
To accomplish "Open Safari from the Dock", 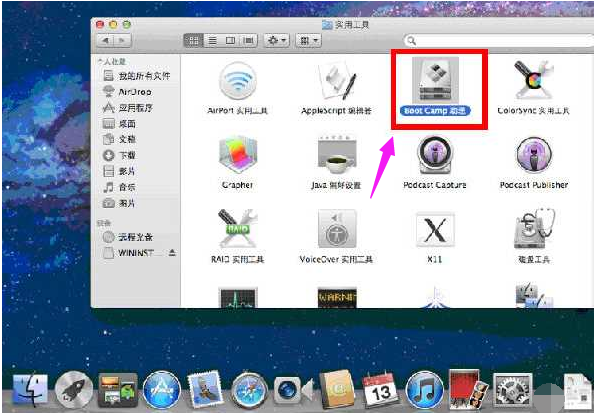I will click(x=249, y=390).
